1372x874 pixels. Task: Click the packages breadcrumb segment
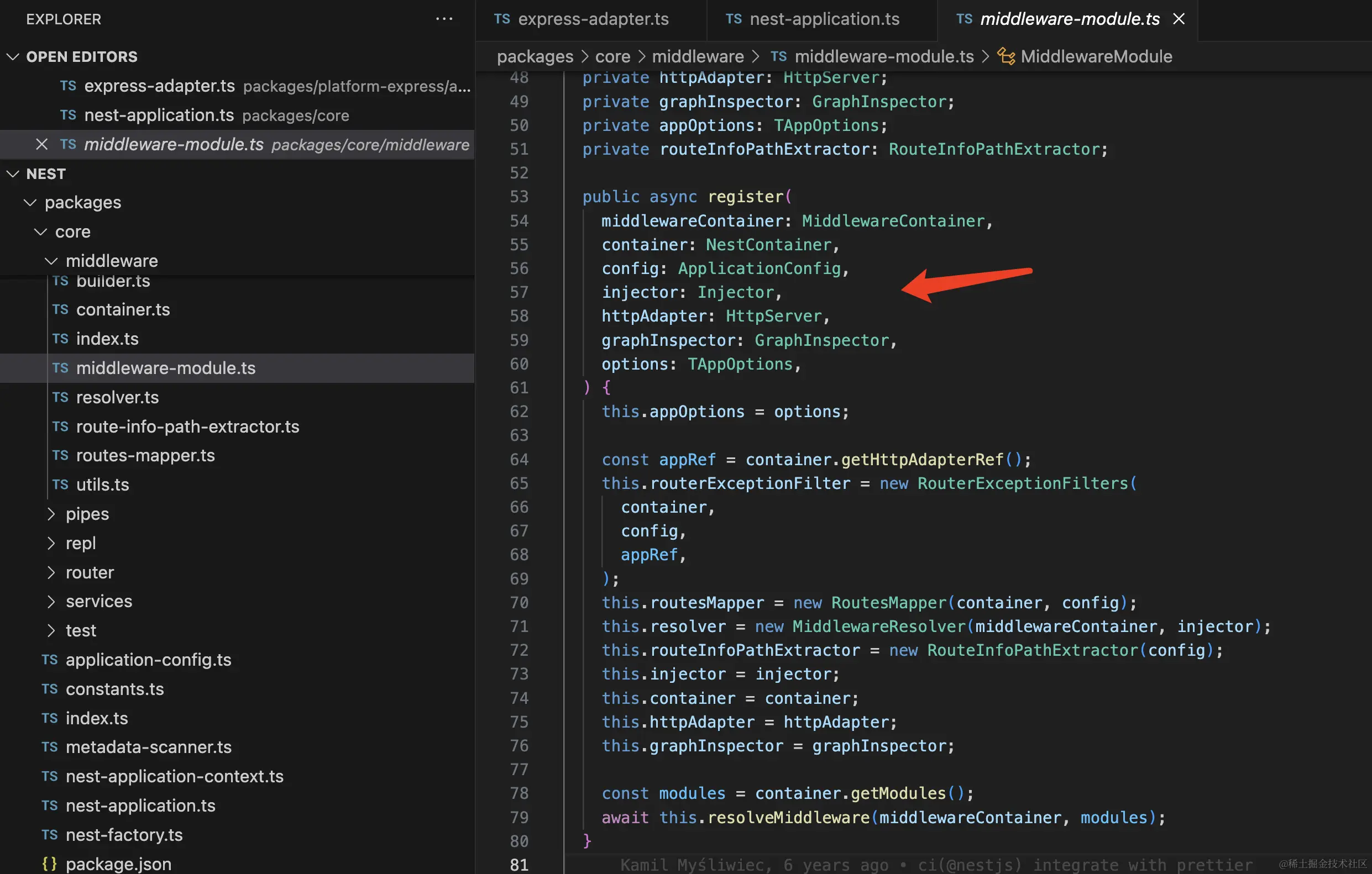535,56
